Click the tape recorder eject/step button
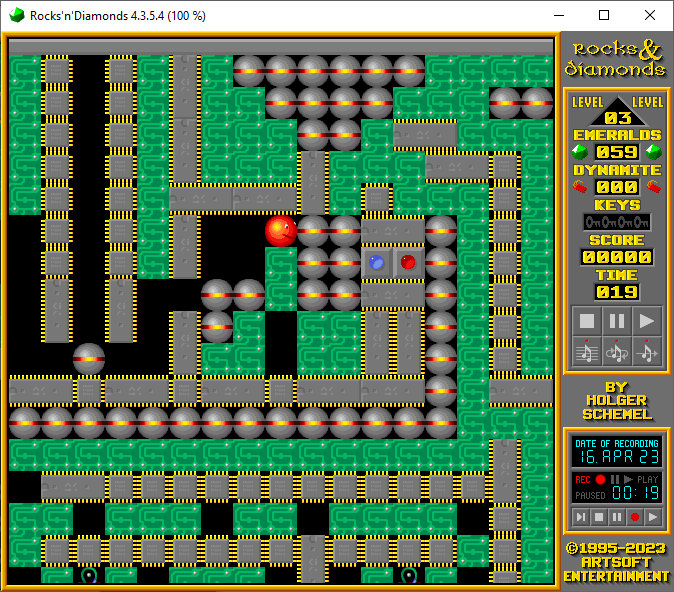This screenshot has width=674, height=592. [x=581, y=517]
